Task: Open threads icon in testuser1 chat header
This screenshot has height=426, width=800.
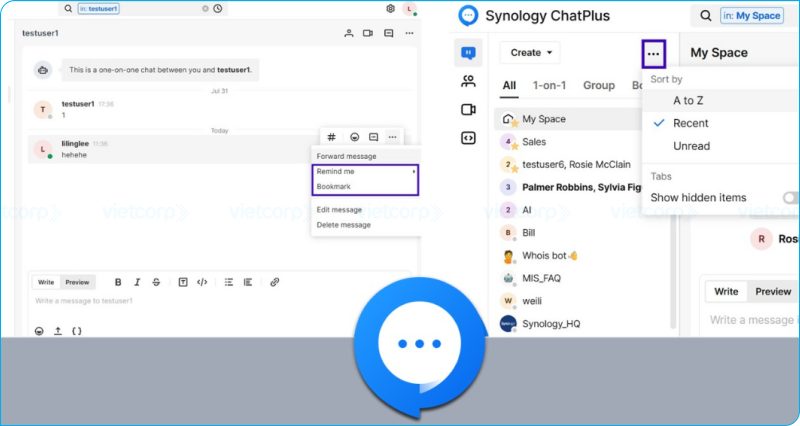Action: (389, 33)
